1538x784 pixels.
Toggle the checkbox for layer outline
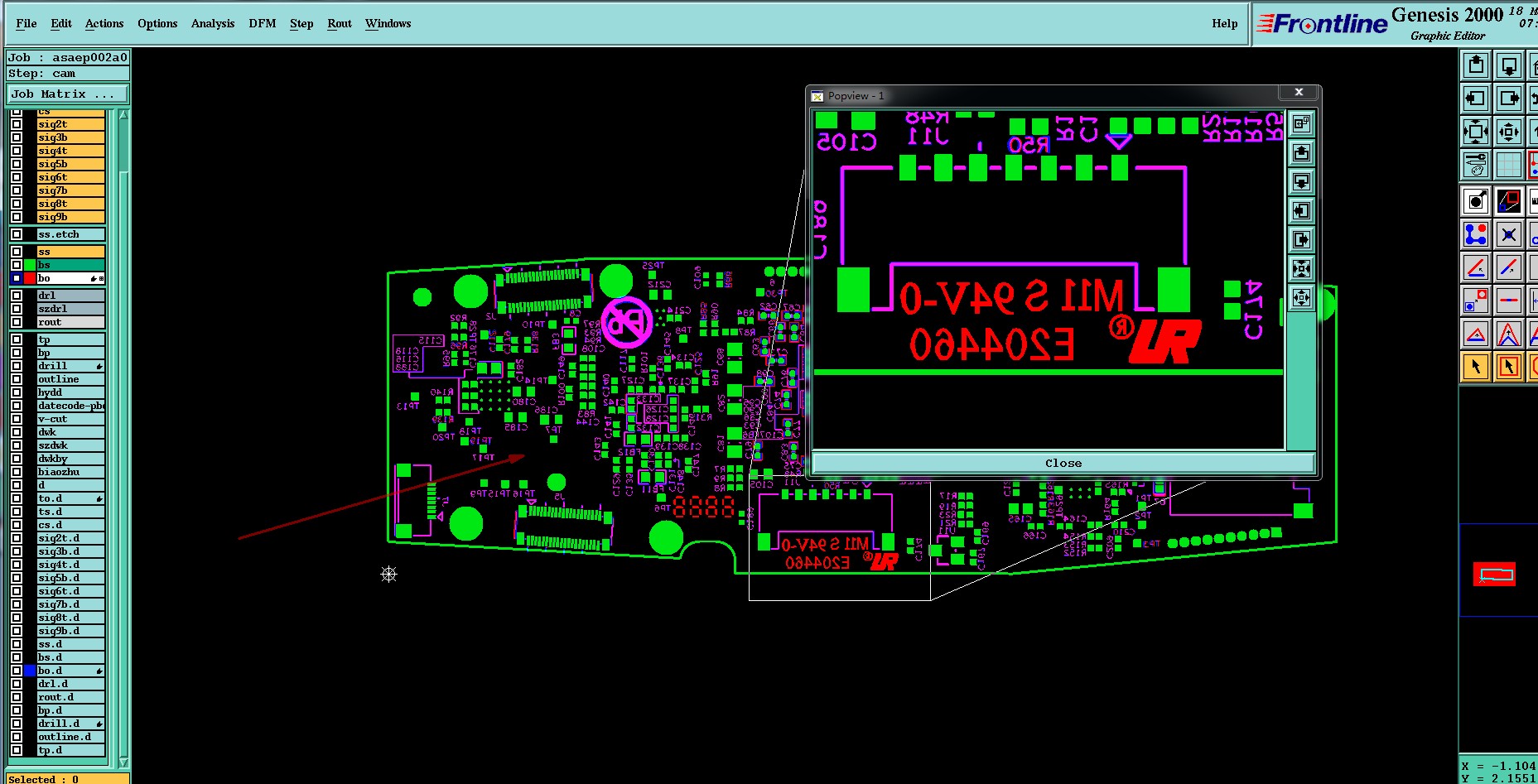[x=17, y=379]
